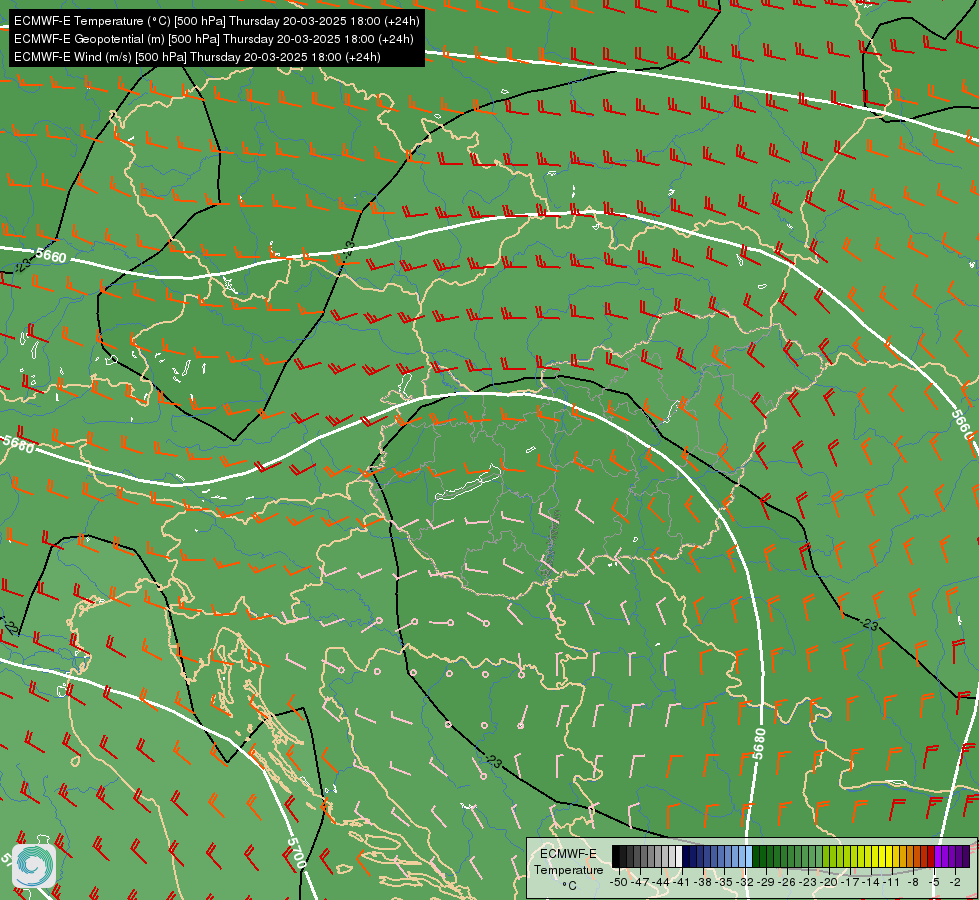Select the -44 value in the legend
979x900 pixels.
[x=661, y=882]
